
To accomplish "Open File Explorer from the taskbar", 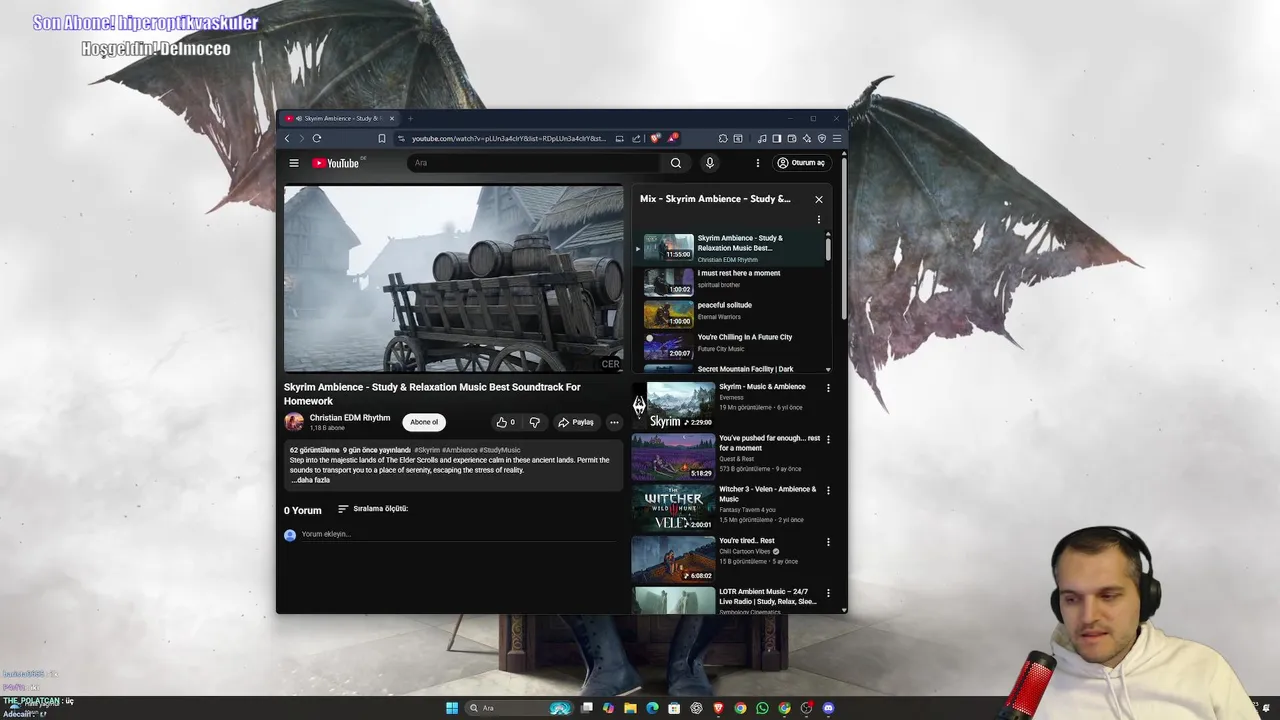I will (x=630, y=708).
